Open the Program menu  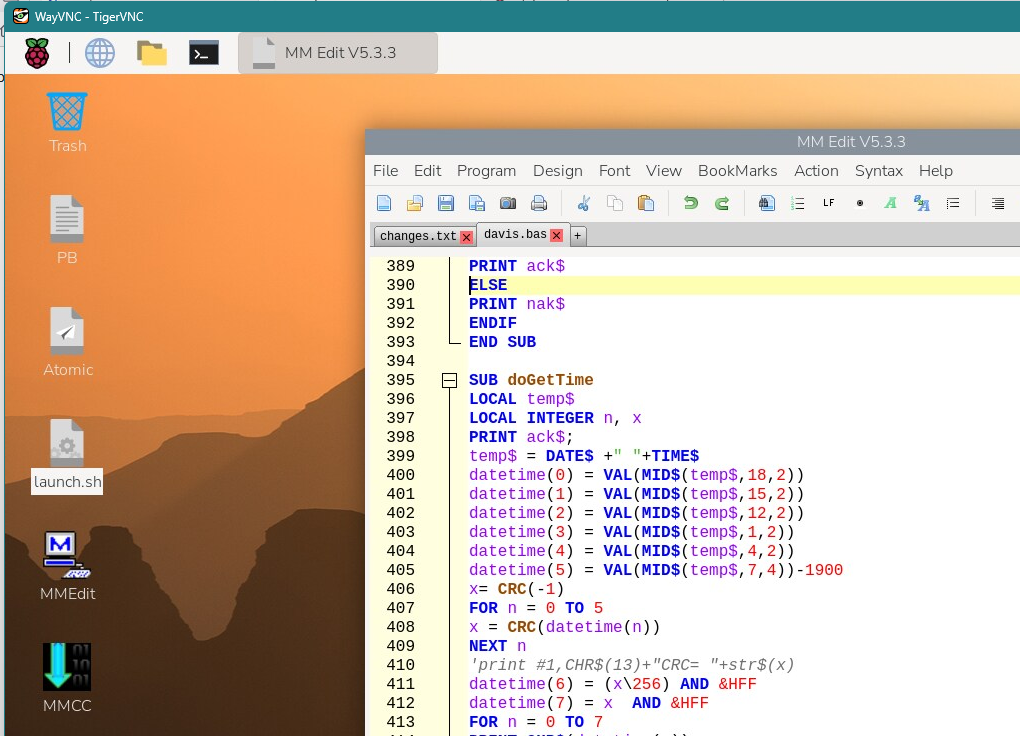click(x=486, y=171)
